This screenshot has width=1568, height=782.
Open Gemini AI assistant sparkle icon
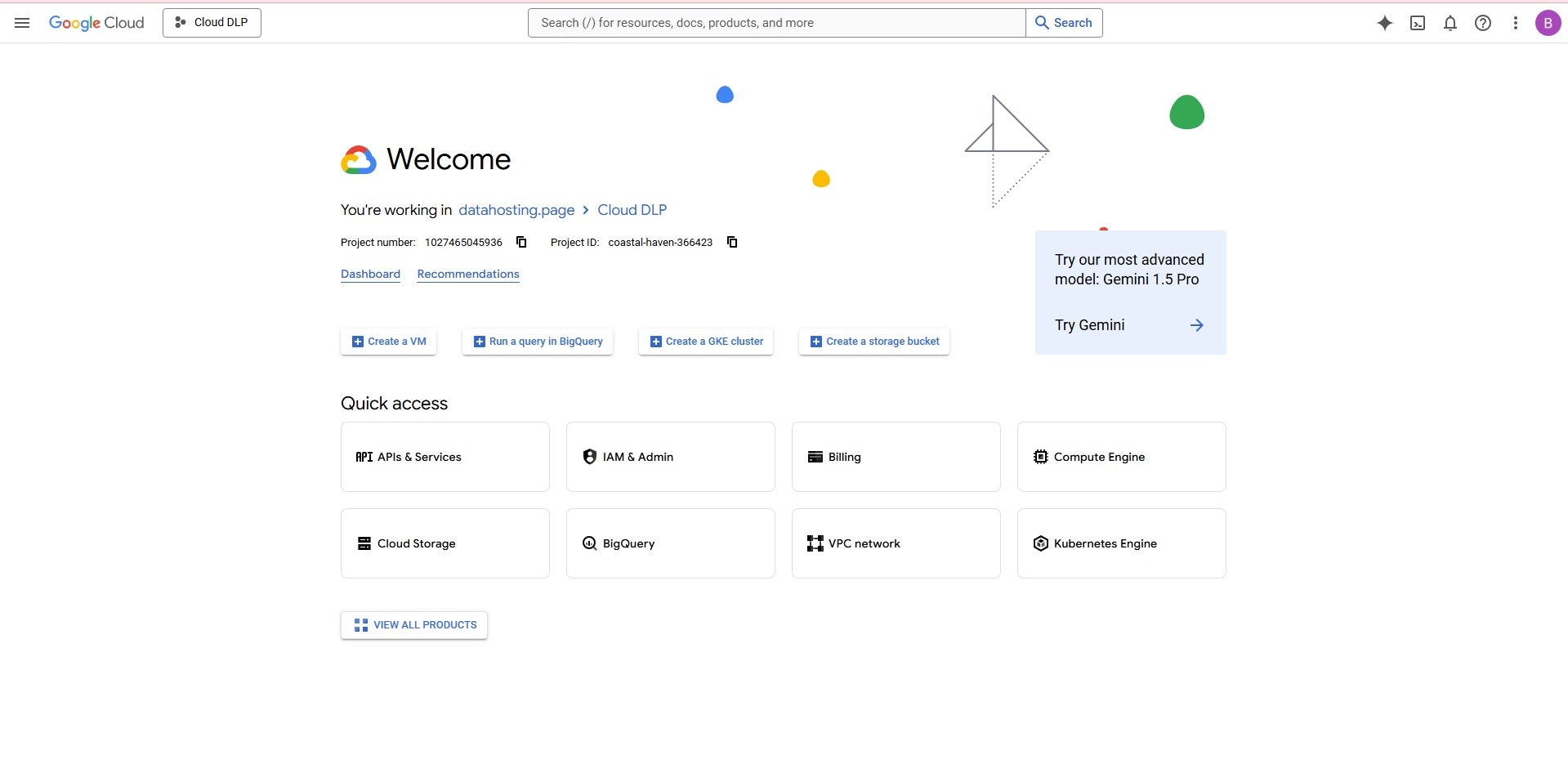point(1384,23)
